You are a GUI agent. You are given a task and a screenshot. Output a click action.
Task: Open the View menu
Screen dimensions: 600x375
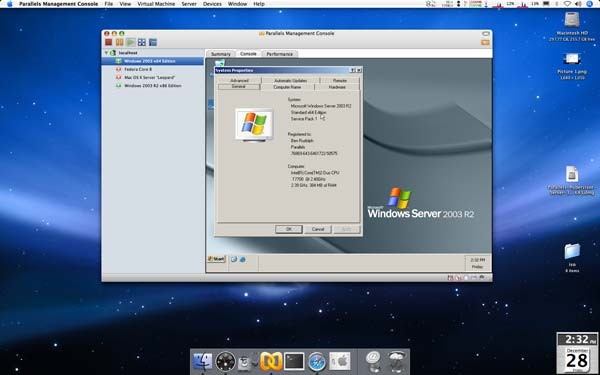125,4
